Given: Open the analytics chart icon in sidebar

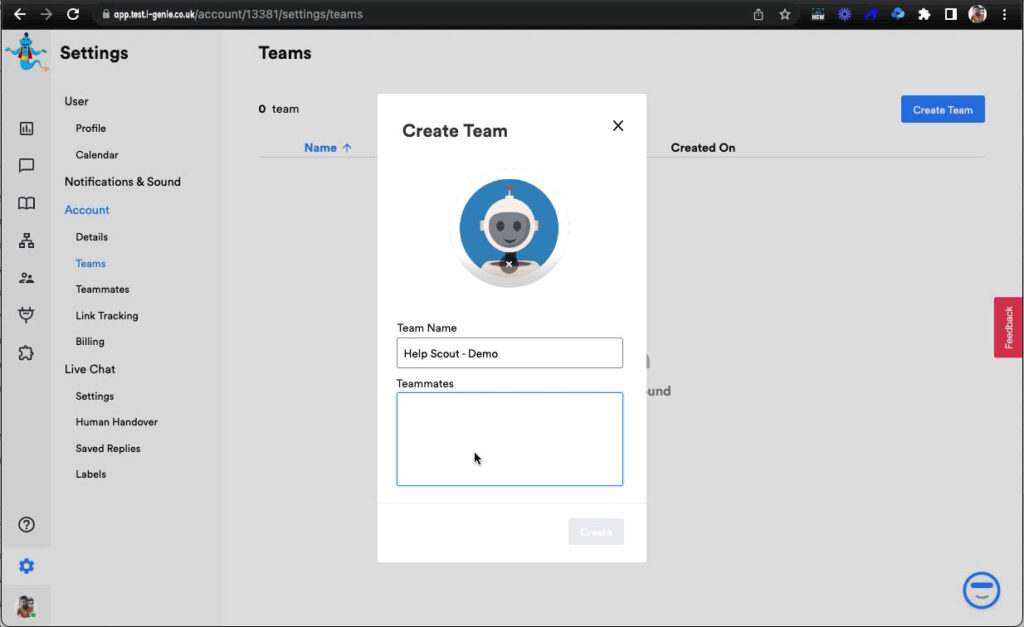Looking at the screenshot, I should click(x=26, y=128).
